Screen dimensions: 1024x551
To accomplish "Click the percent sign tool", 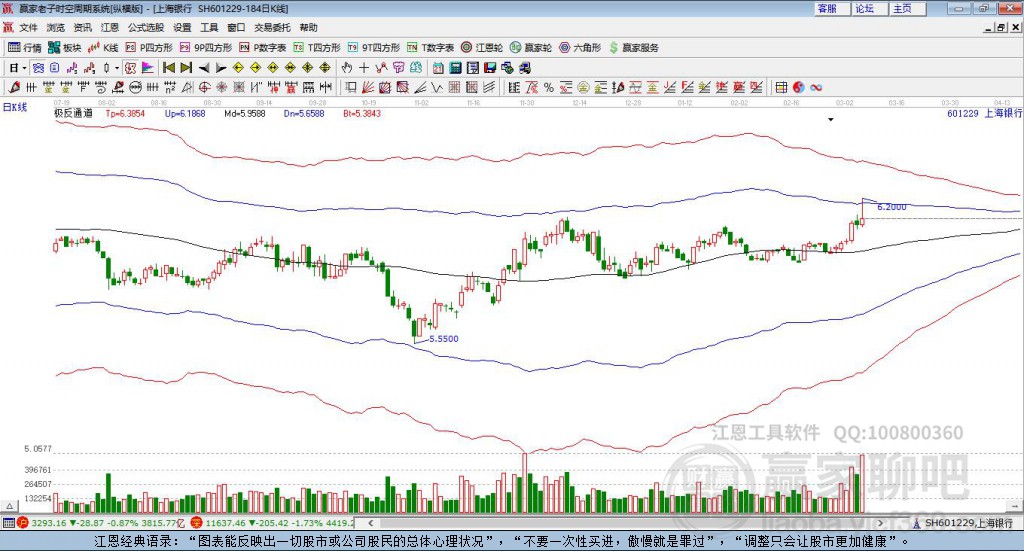I will 549,87.
